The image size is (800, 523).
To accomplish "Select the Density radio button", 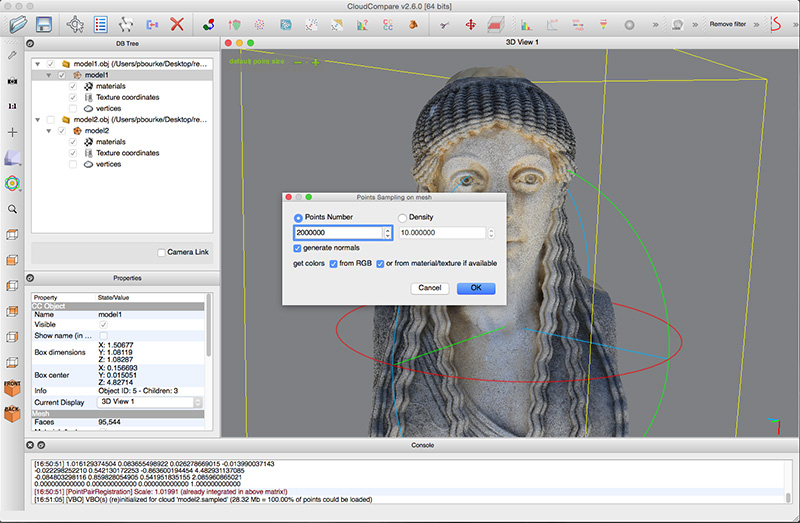I will 402,218.
